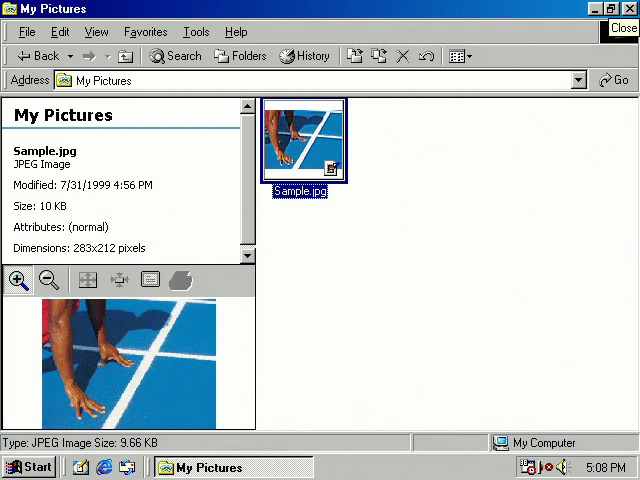Open the Views dropdown button
Screen dimensions: 640x480
tap(460, 56)
